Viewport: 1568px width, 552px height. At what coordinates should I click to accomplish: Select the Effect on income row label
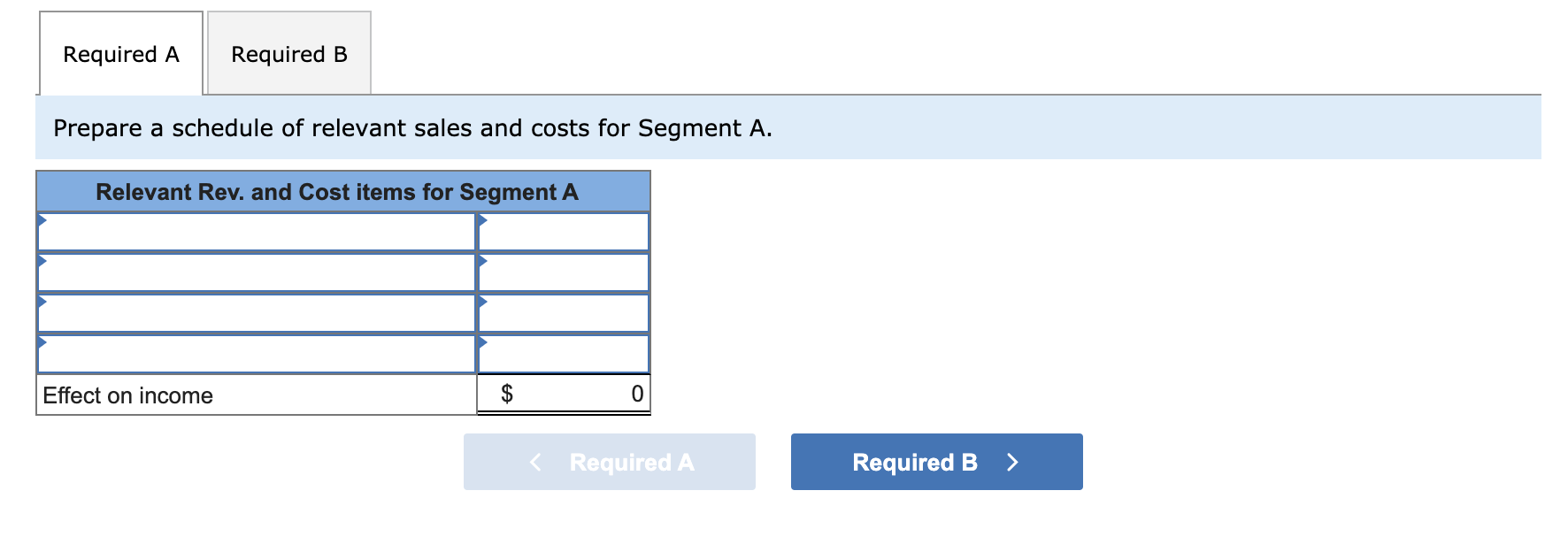click(128, 395)
